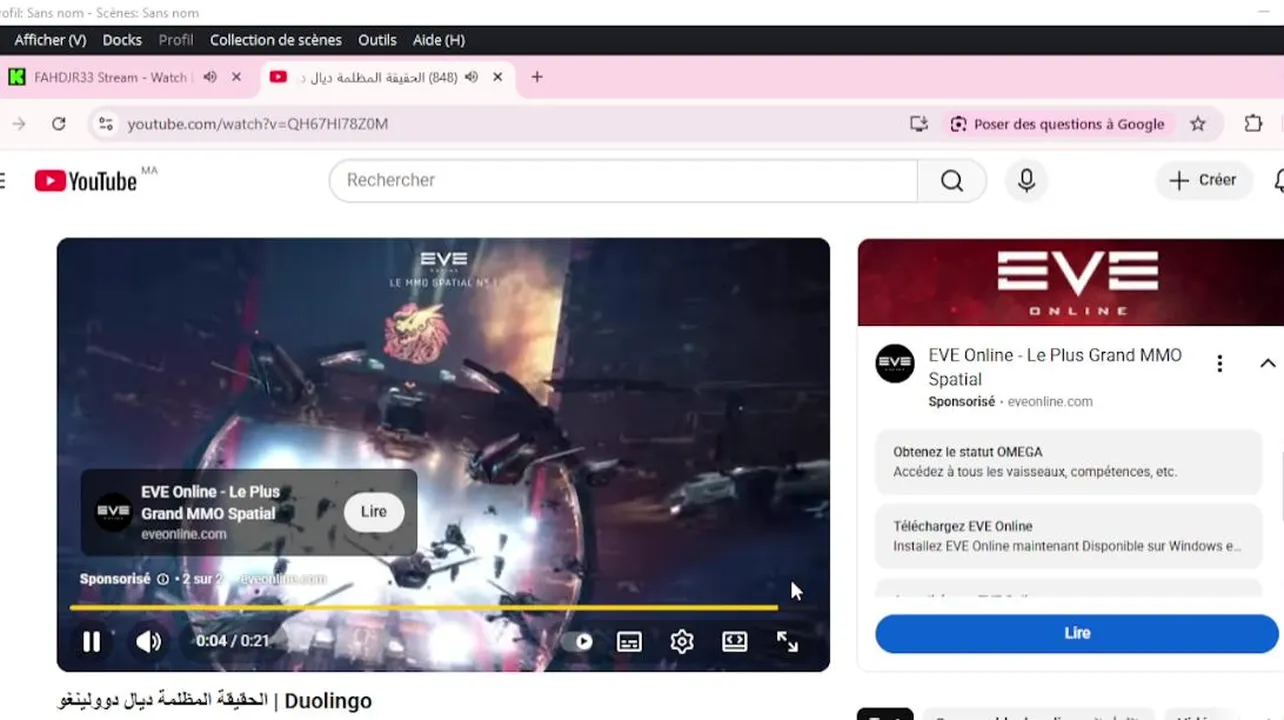Click EVE Online avatar in video overlay

pos(114,512)
